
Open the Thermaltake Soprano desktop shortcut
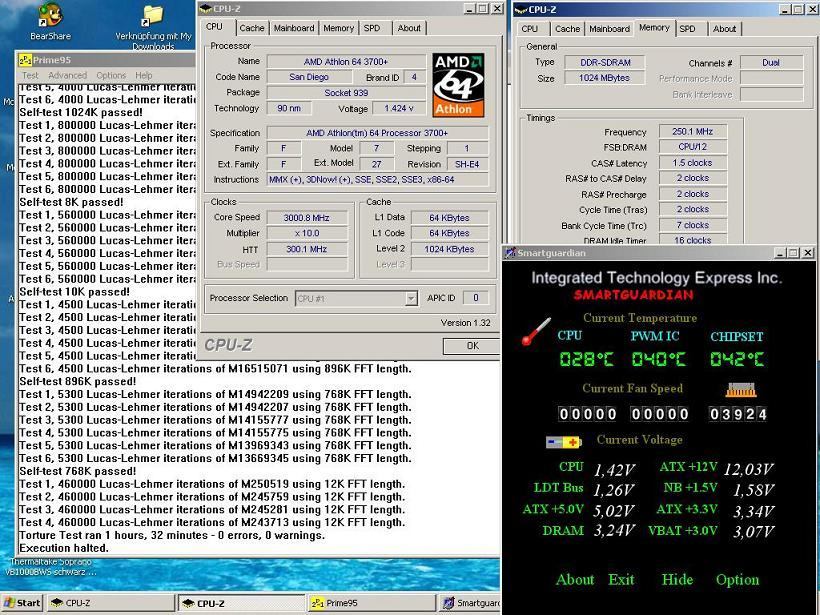[50, 567]
